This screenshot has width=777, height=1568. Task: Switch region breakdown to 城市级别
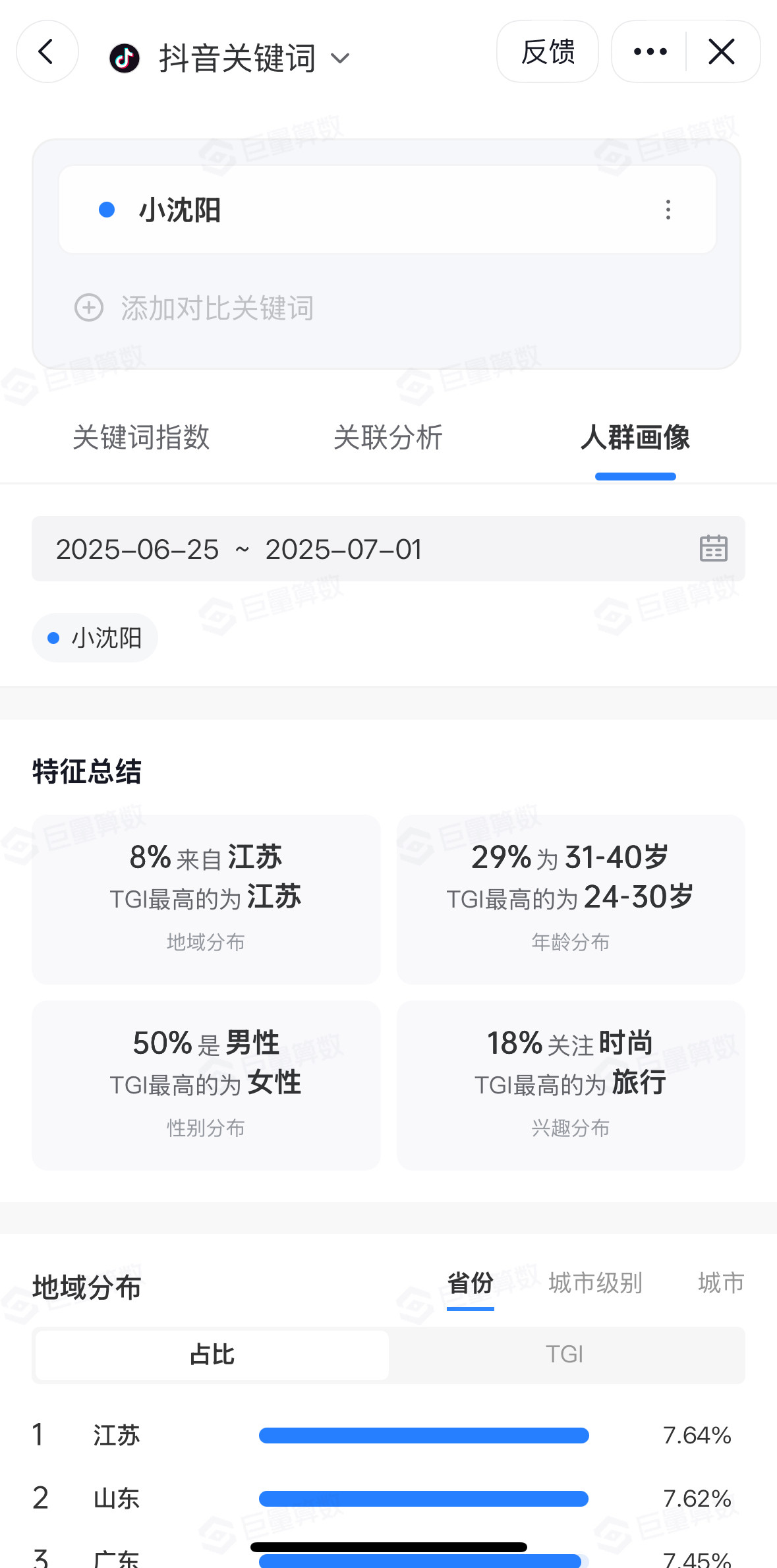(x=596, y=1283)
